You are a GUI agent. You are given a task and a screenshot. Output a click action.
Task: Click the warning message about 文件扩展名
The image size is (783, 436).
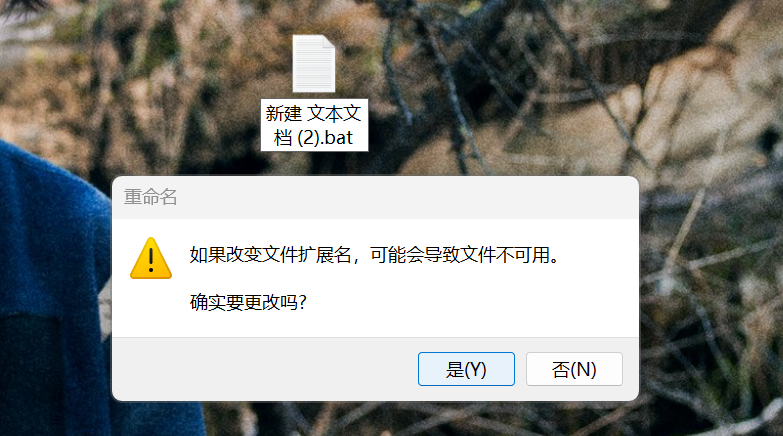point(374,255)
